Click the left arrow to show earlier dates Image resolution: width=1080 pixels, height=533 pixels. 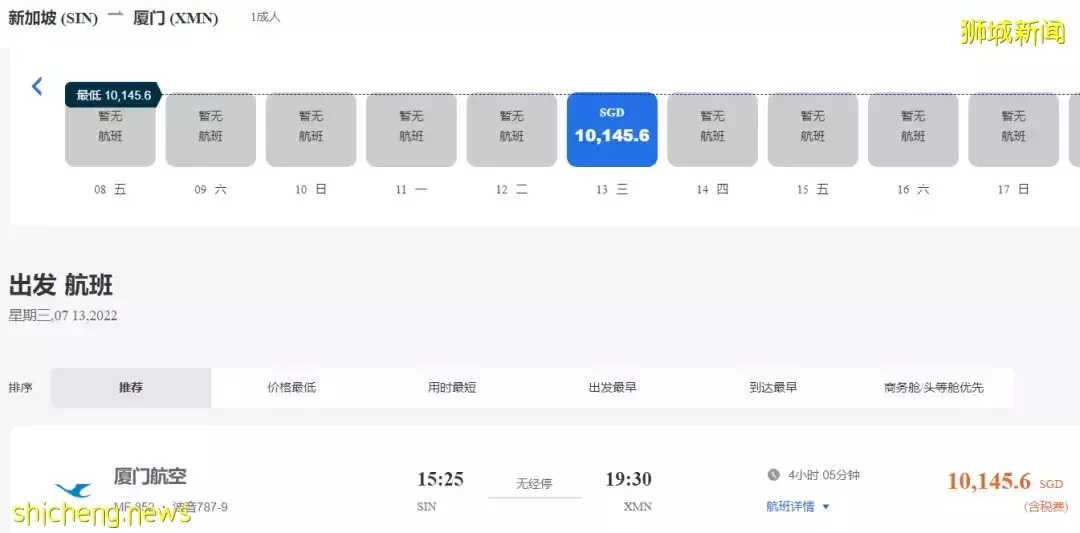tap(37, 87)
